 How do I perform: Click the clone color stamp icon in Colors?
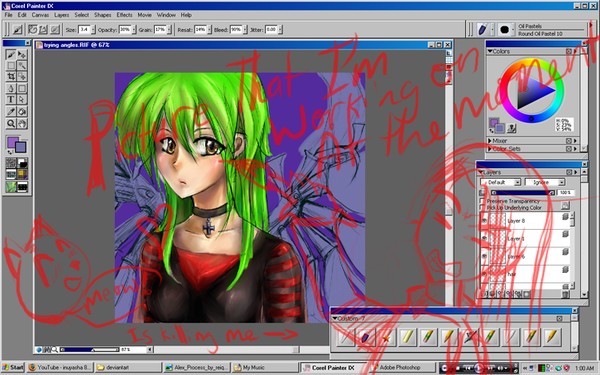coord(511,128)
